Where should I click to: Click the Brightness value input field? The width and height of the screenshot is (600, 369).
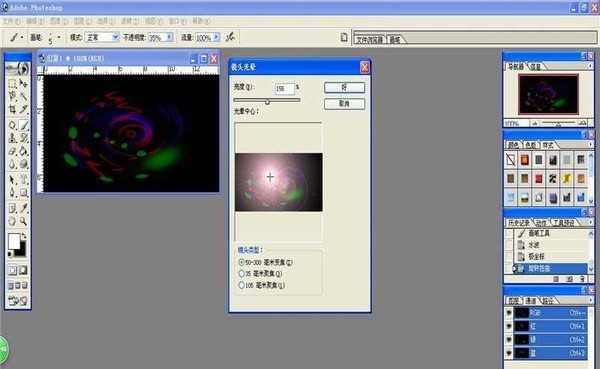(284, 88)
